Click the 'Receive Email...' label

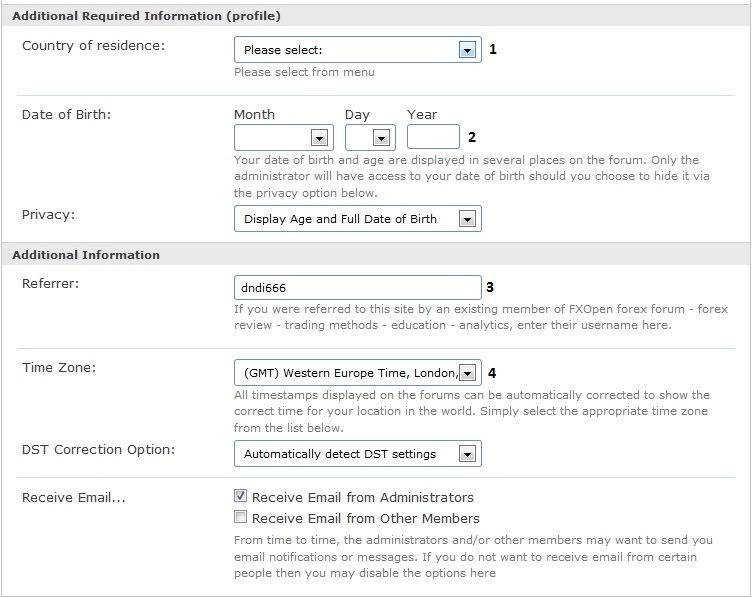coord(74,498)
